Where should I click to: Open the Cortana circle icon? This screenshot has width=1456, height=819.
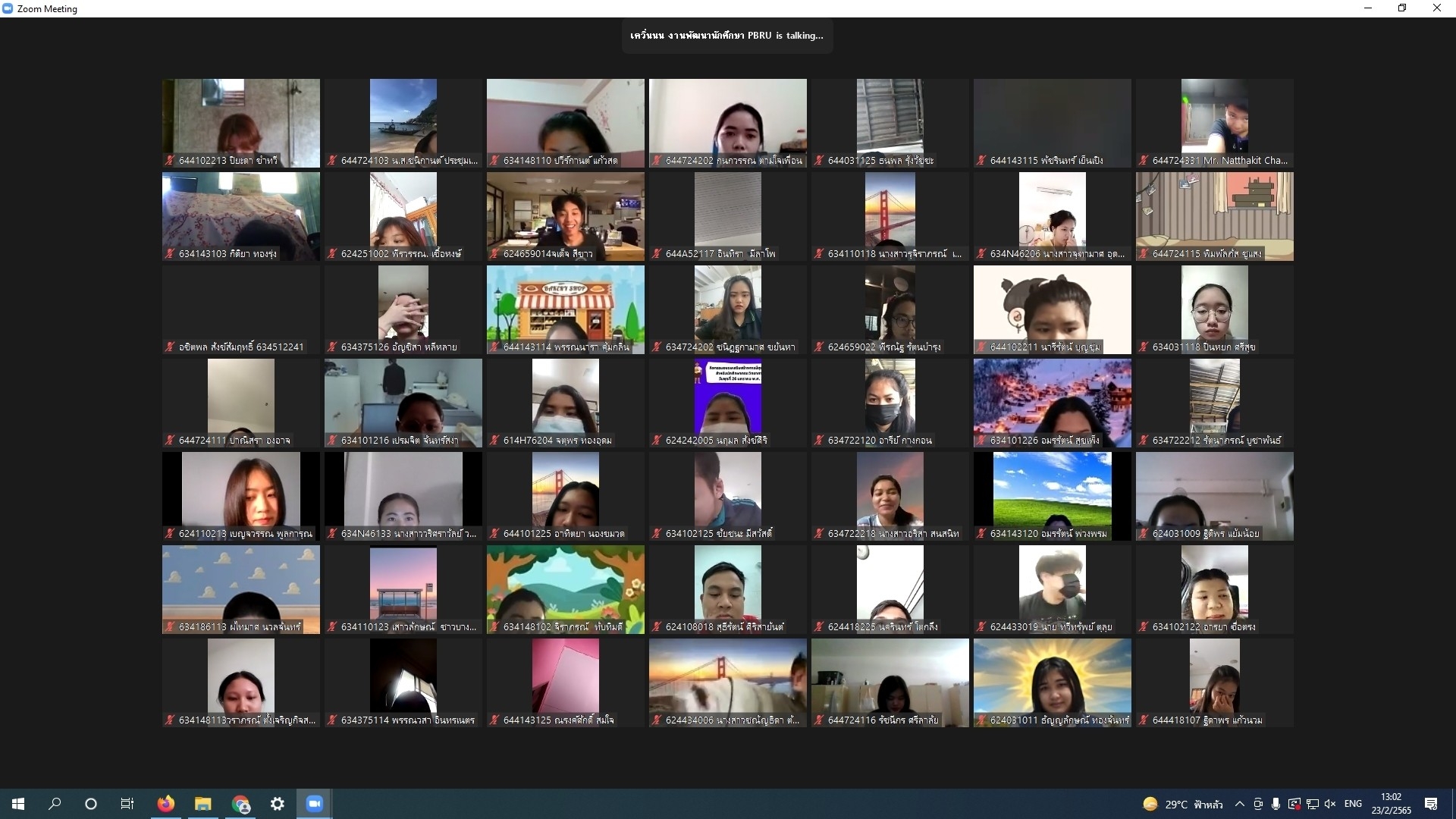(x=91, y=804)
